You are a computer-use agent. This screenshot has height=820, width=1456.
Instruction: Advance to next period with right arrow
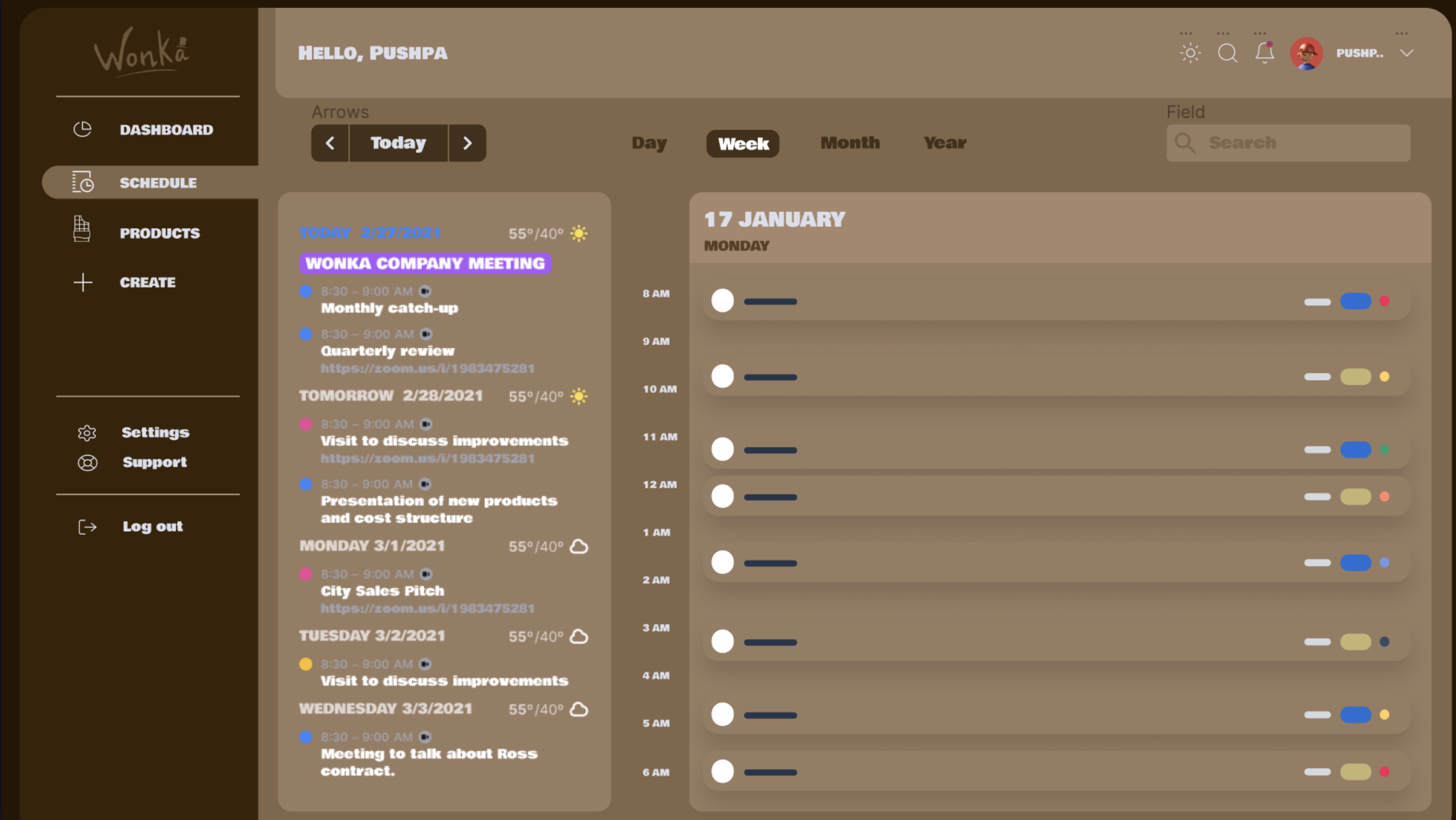click(467, 143)
